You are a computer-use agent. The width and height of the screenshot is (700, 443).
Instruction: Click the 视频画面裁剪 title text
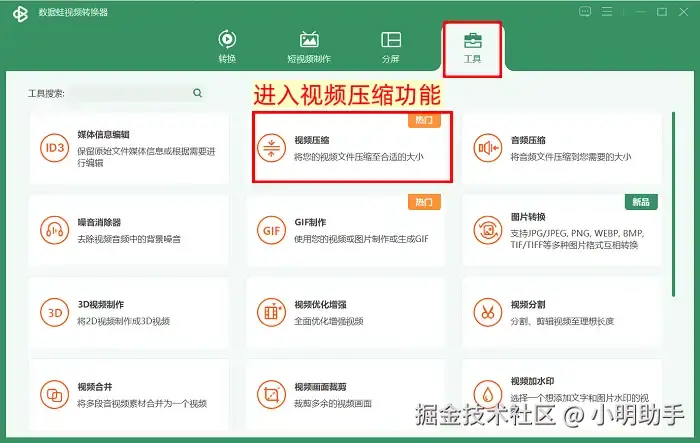click(321, 387)
